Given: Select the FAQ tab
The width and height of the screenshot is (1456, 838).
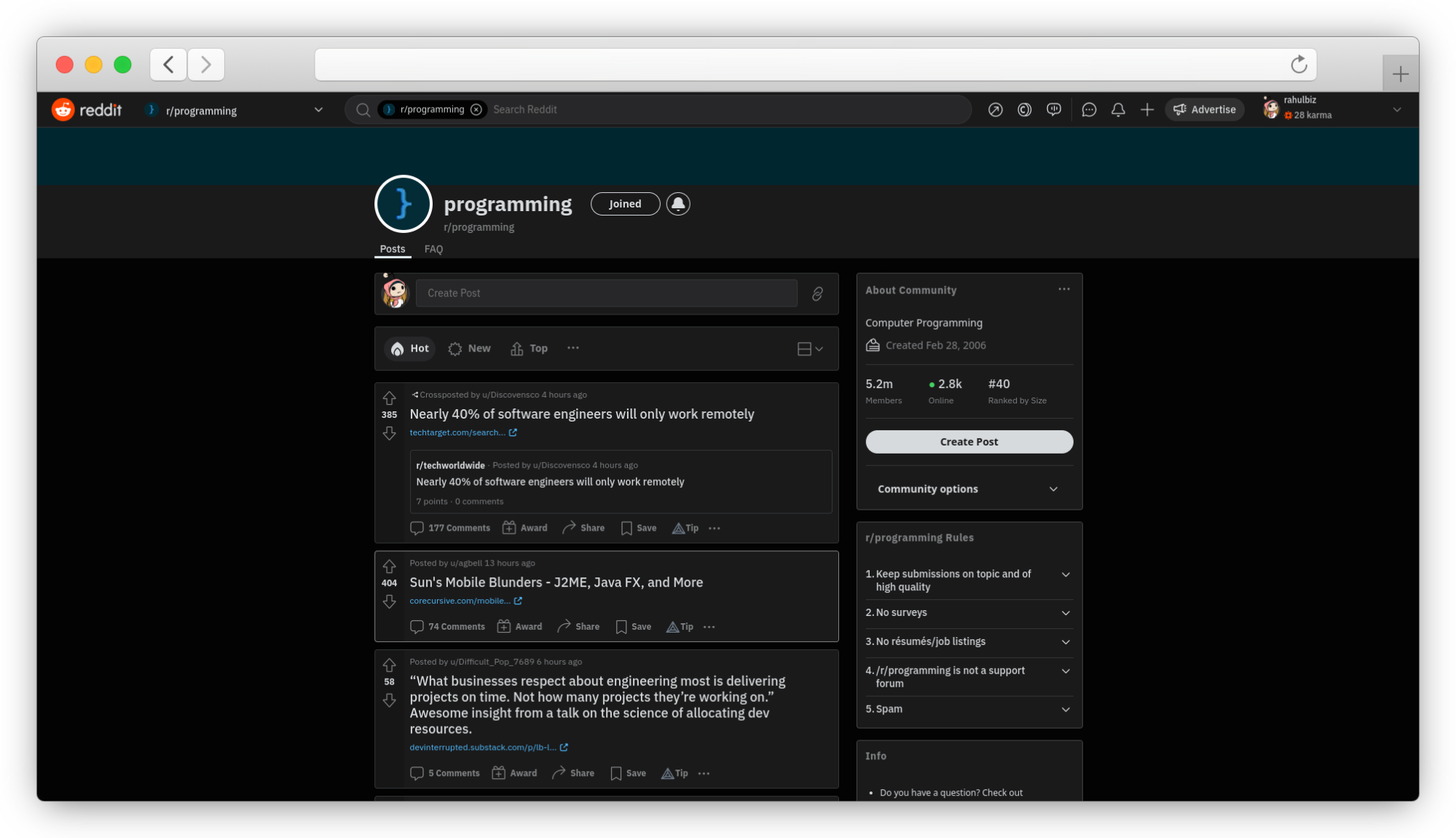Looking at the screenshot, I should pyautogui.click(x=434, y=249).
